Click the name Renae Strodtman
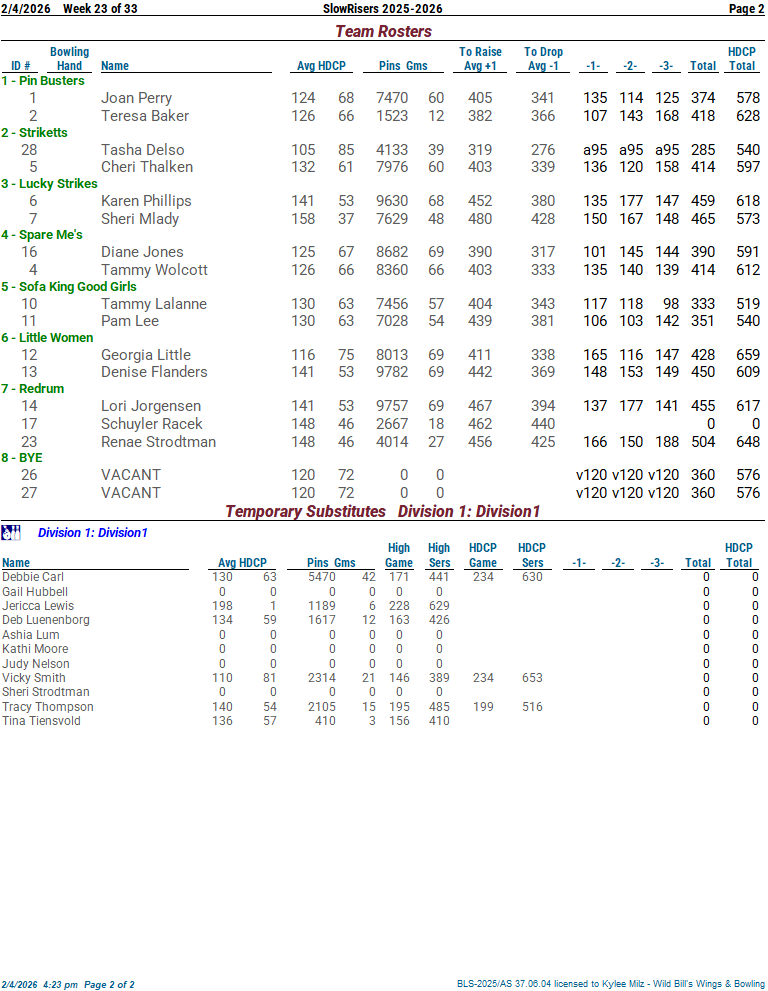The height and width of the screenshot is (991, 768). point(159,442)
